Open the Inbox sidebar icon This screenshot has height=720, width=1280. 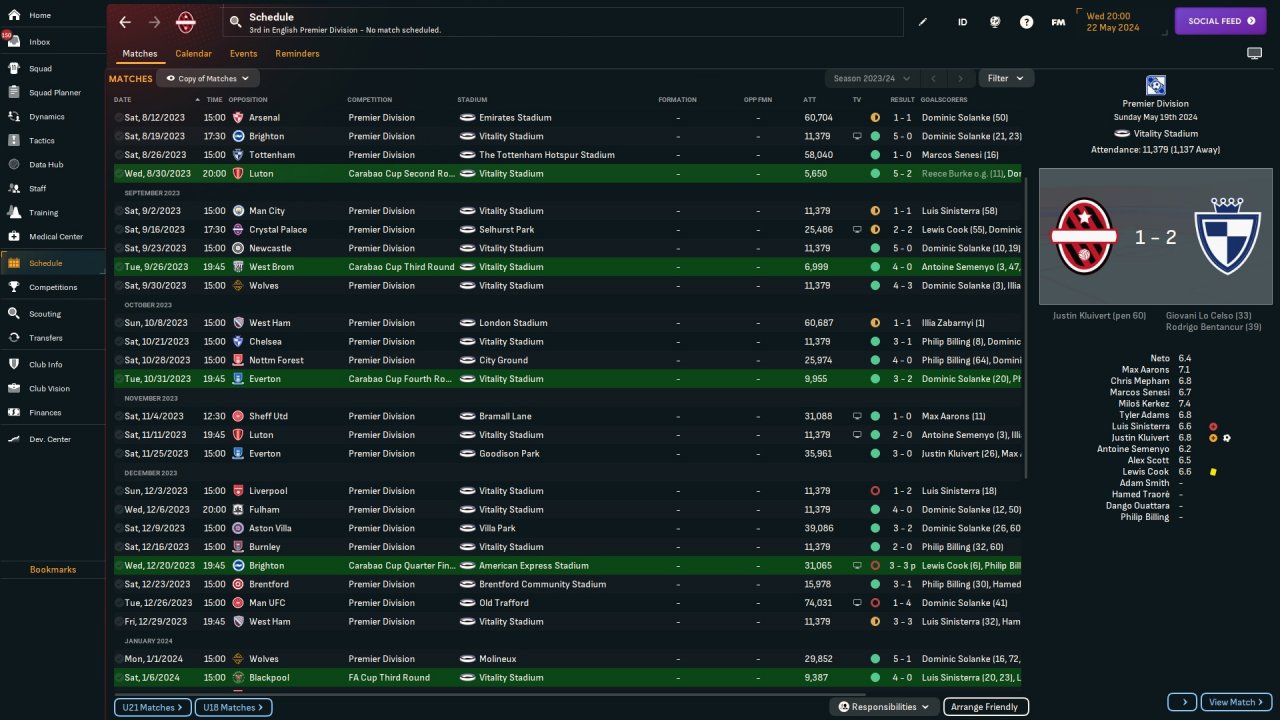(14, 42)
